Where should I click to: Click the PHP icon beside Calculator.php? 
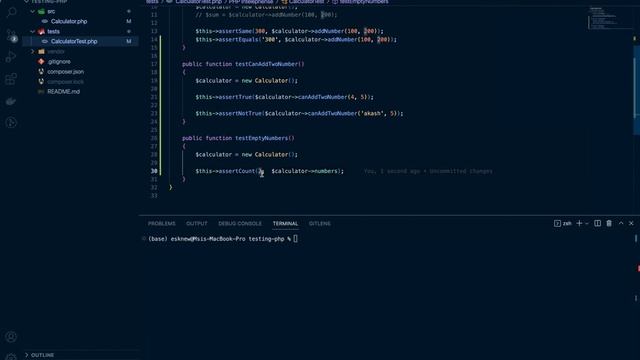tap(45, 21)
